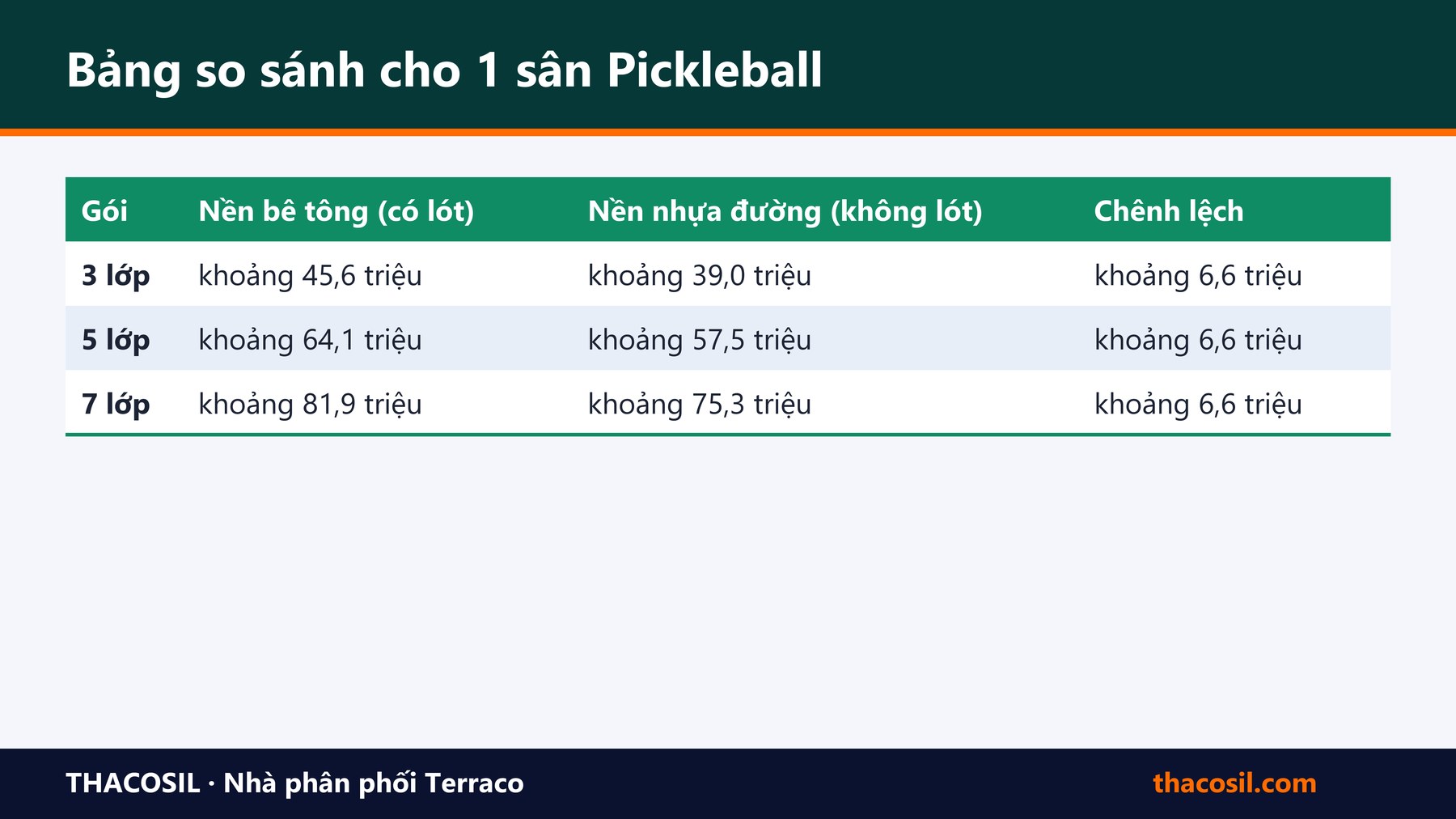The height and width of the screenshot is (819, 1456).
Task: Select the khoảng 81,9 triệu cell
Action: point(310,404)
